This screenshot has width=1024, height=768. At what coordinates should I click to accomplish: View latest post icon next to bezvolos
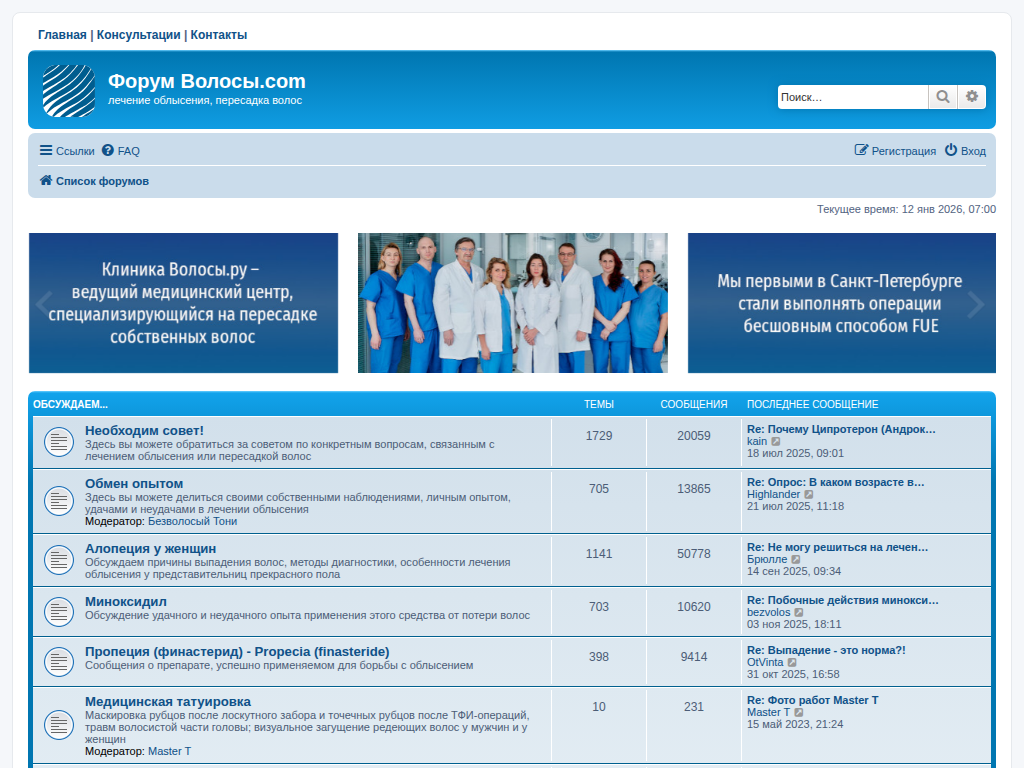(x=799, y=613)
